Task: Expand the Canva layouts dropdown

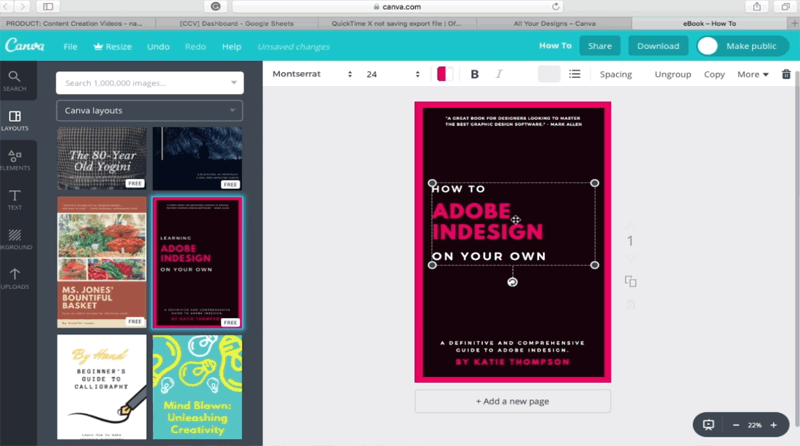Action: coord(149,111)
